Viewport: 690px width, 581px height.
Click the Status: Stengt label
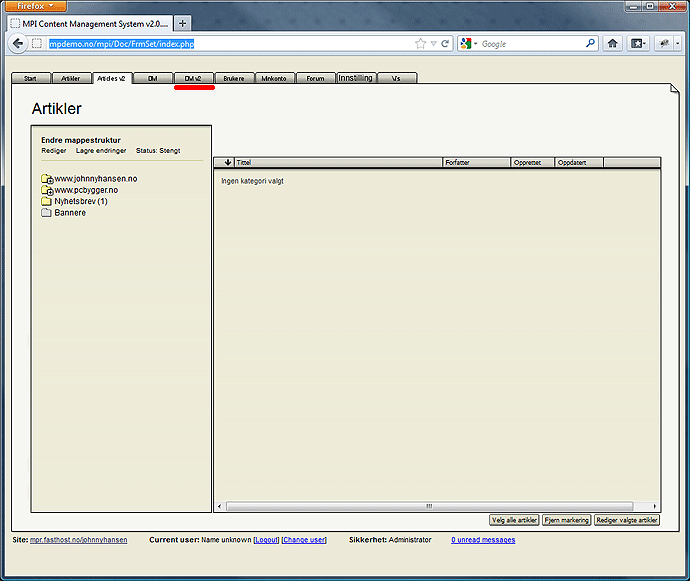point(158,151)
